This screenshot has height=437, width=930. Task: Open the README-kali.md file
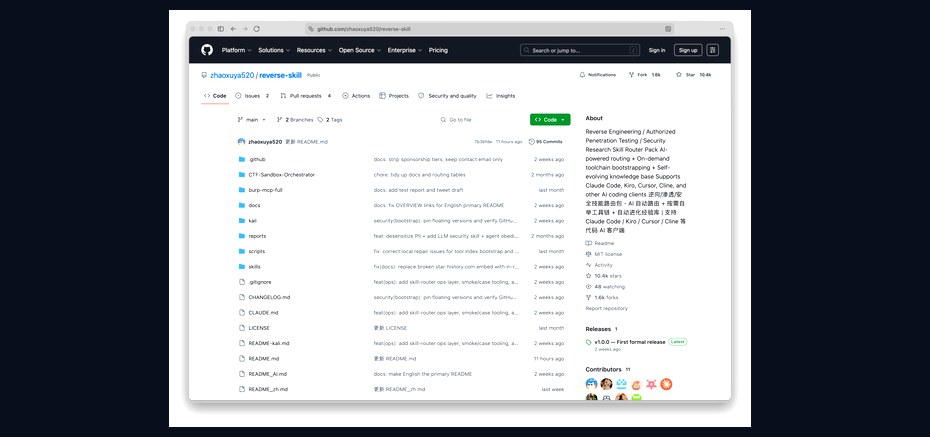pyautogui.click(x=269, y=343)
